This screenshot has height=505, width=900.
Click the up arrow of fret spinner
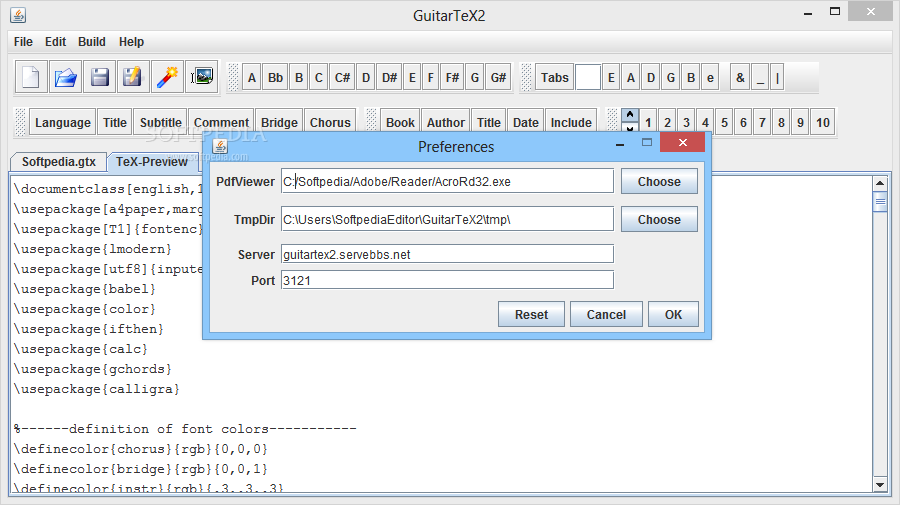coord(630,114)
